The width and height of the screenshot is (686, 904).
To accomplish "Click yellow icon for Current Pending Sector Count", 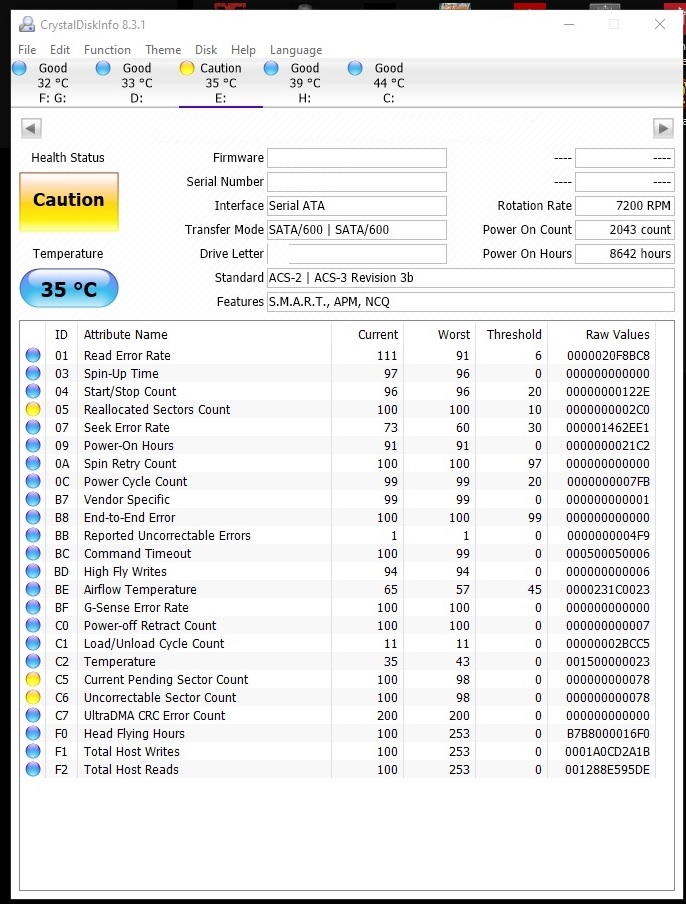I will 33,679.
